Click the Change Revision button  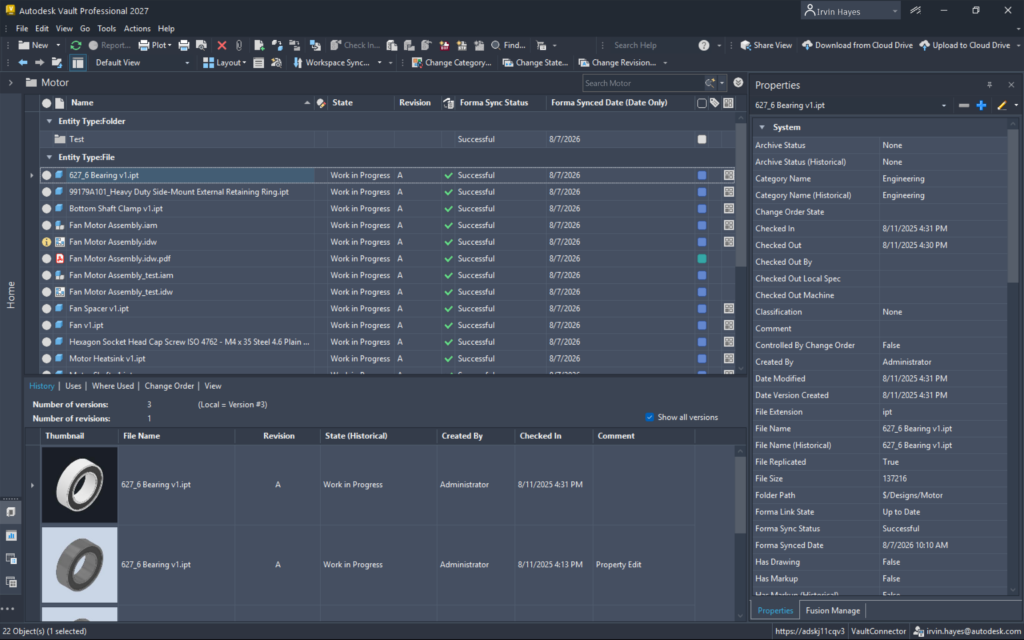[617, 63]
